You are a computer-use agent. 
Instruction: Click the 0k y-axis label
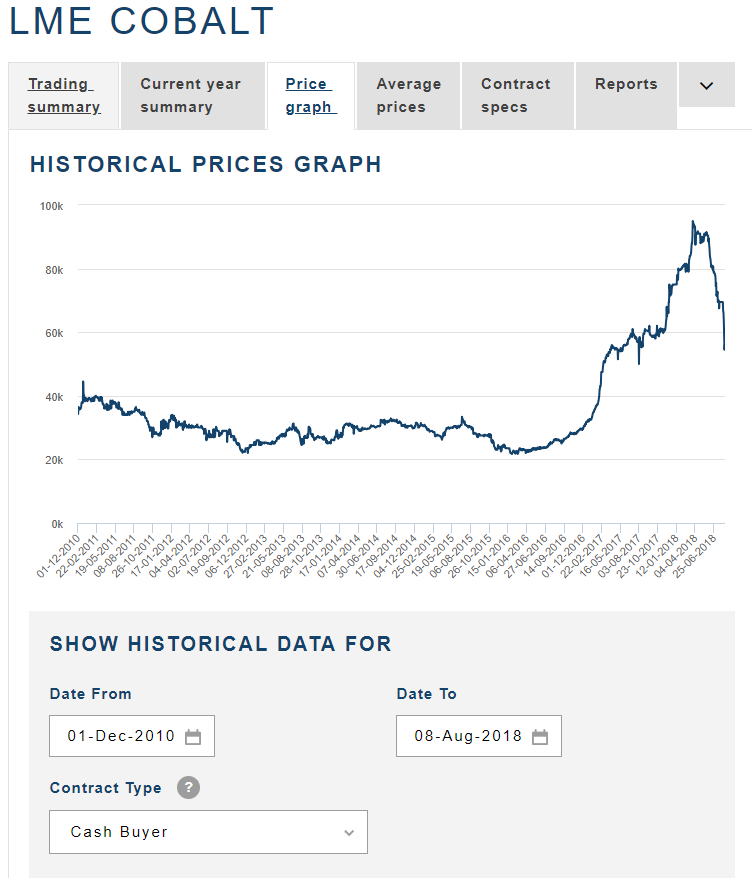(x=57, y=524)
